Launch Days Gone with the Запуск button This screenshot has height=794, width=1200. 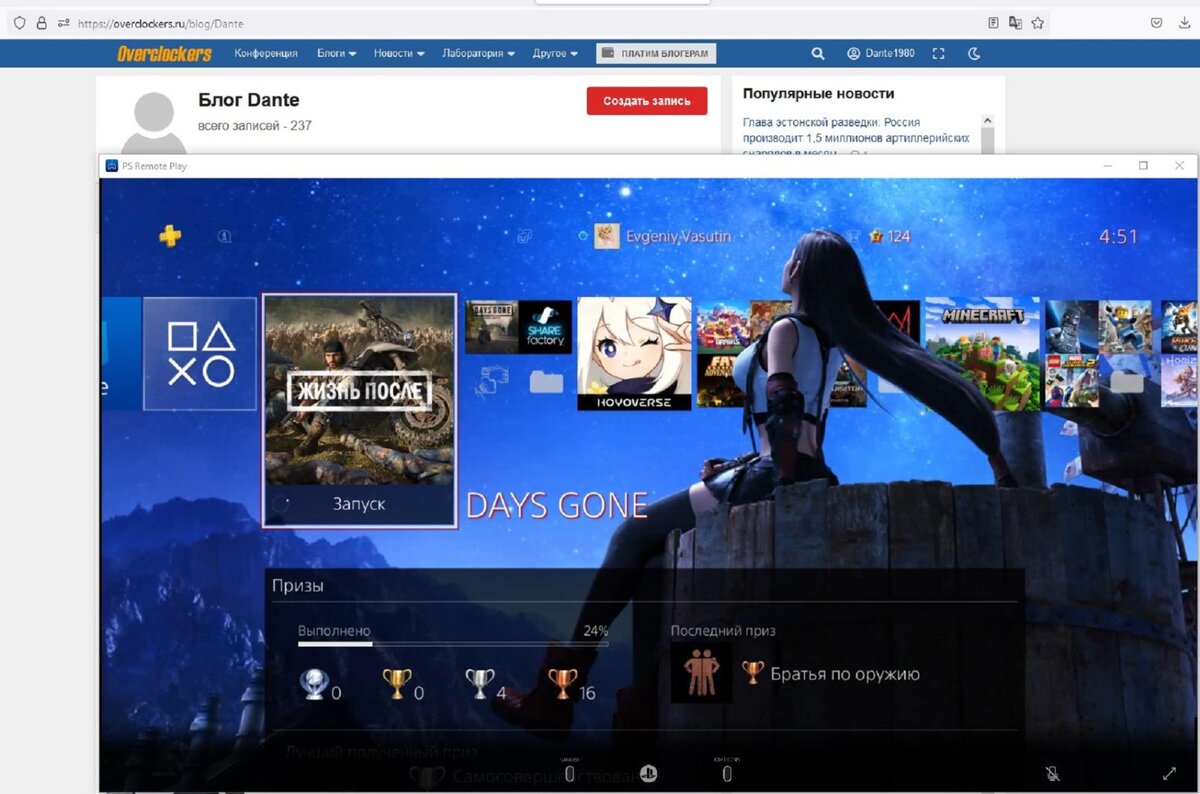click(359, 504)
